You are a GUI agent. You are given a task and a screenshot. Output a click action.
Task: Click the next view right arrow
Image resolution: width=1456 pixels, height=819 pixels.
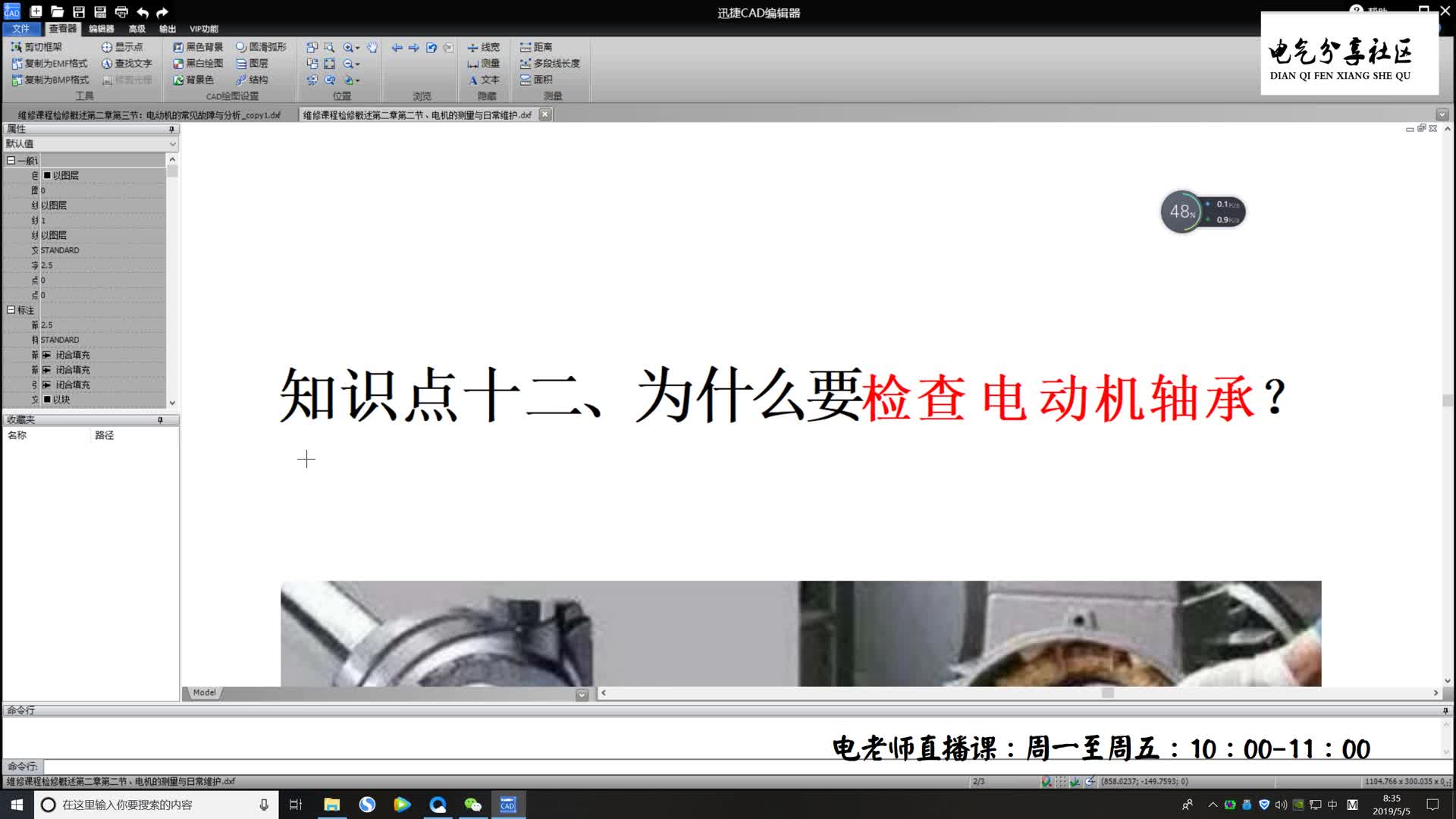(x=414, y=47)
